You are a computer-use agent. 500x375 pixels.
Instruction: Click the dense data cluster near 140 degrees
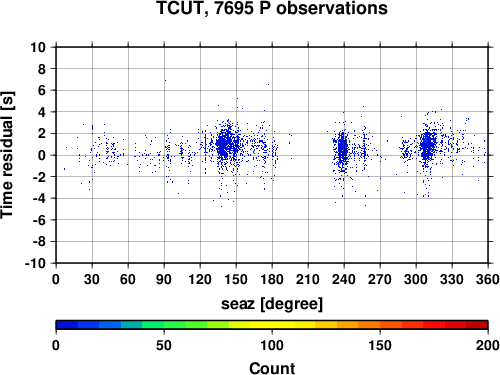pos(225,144)
